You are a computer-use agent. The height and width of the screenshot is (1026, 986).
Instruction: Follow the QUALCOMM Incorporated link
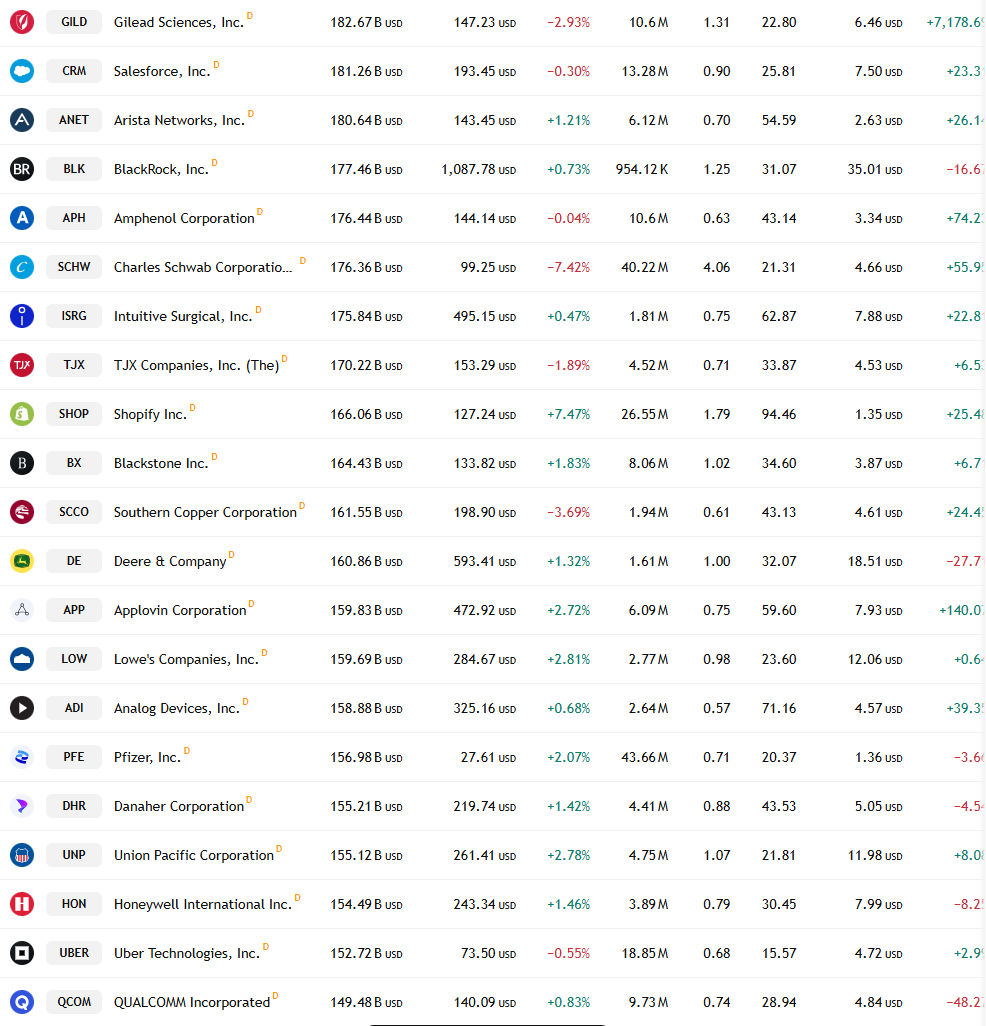point(192,1002)
